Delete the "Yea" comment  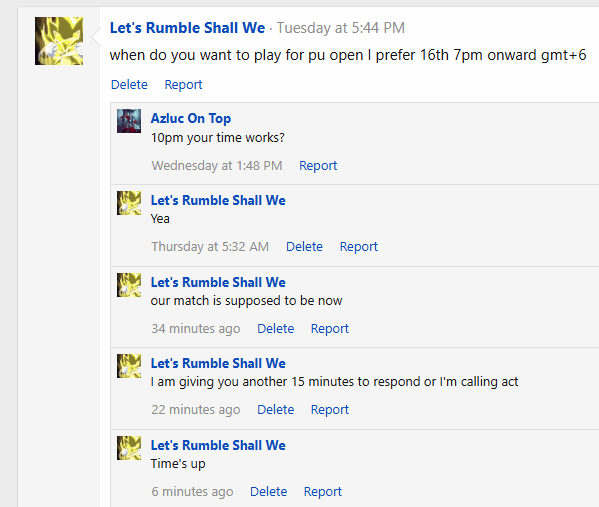coord(304,246)
